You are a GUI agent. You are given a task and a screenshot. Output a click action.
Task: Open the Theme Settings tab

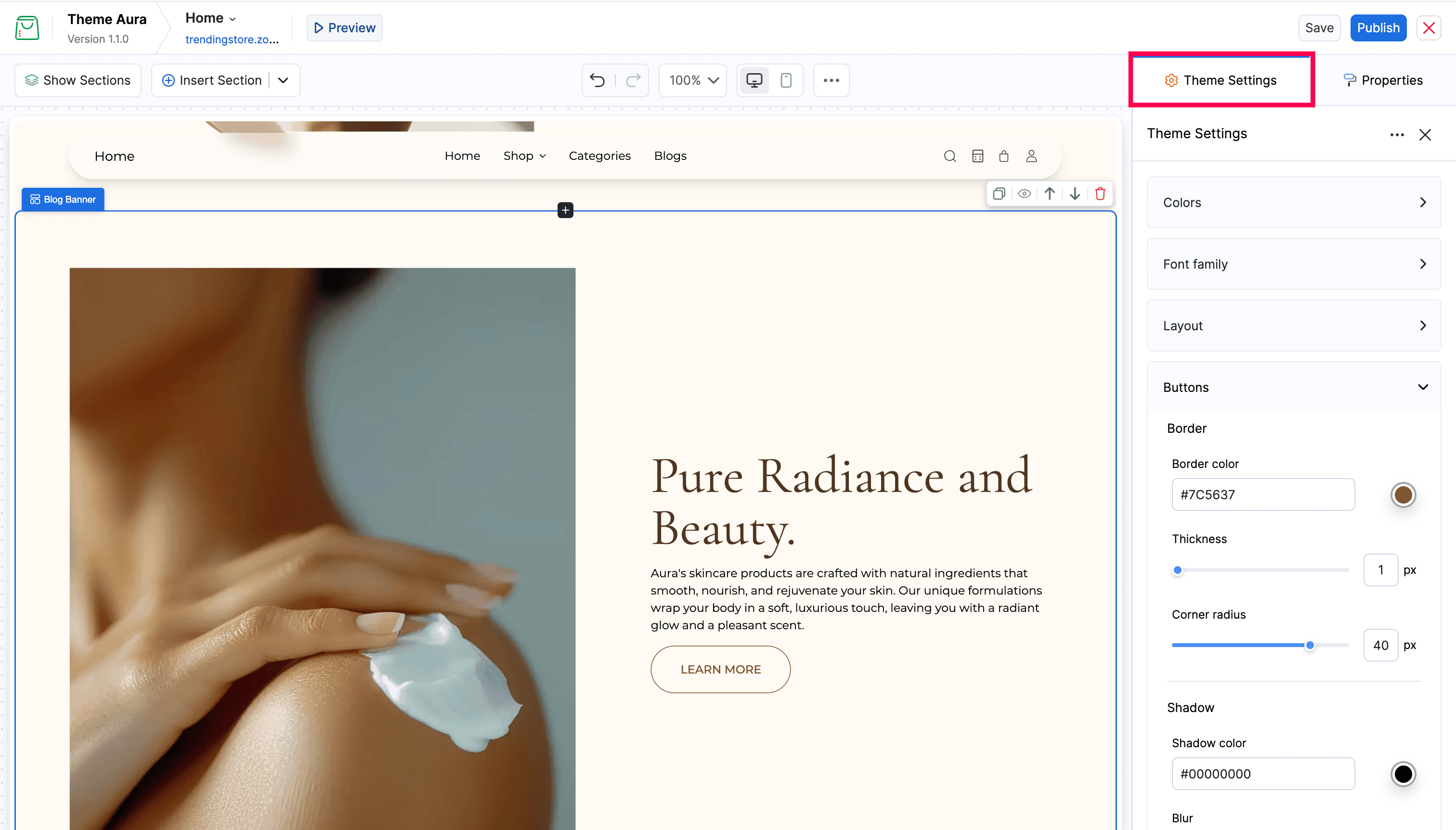pyautogui.click(x=1221, y=80)
